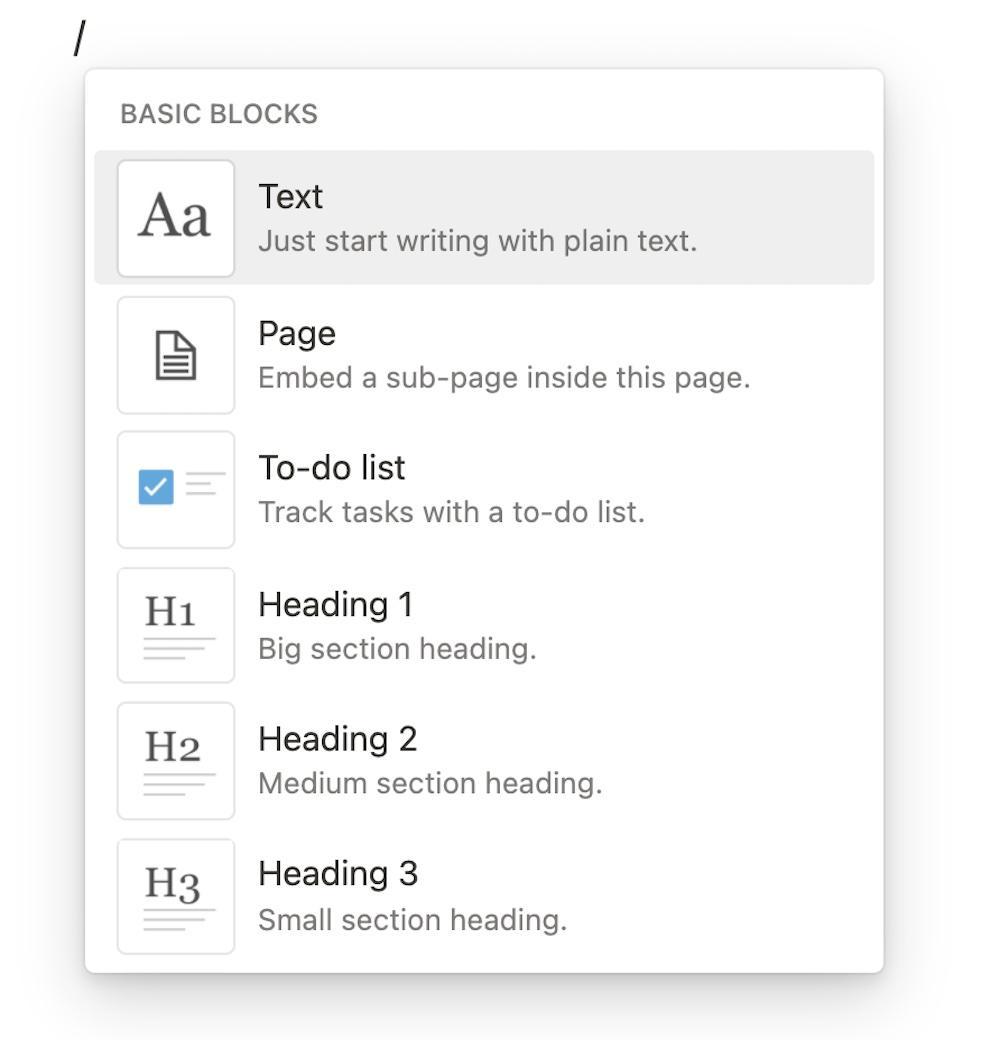Image resolution: width=1000 pixels, height=1040 pixels.
Task: Click the 'BASIC BLOCKS' section header
Action: 219,114
